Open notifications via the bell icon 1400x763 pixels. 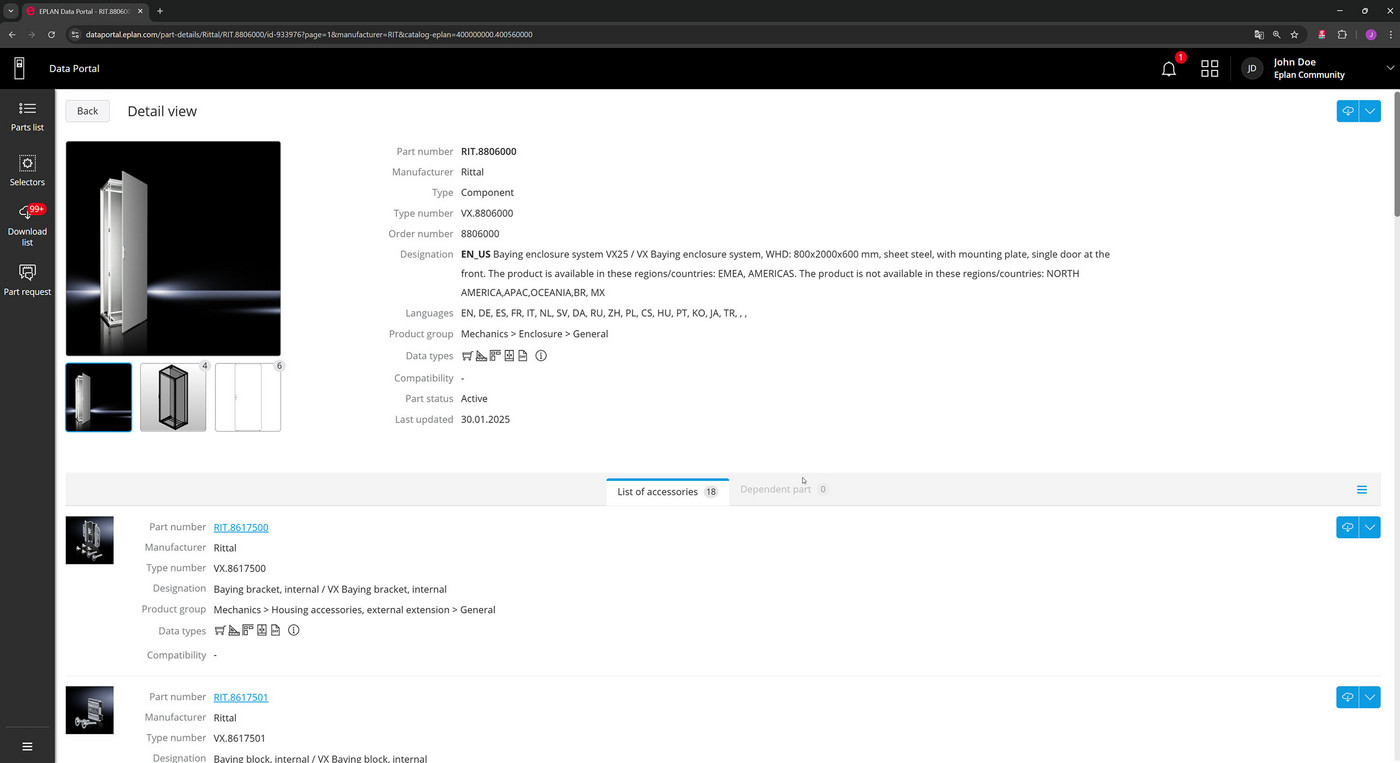point(1168,68)
